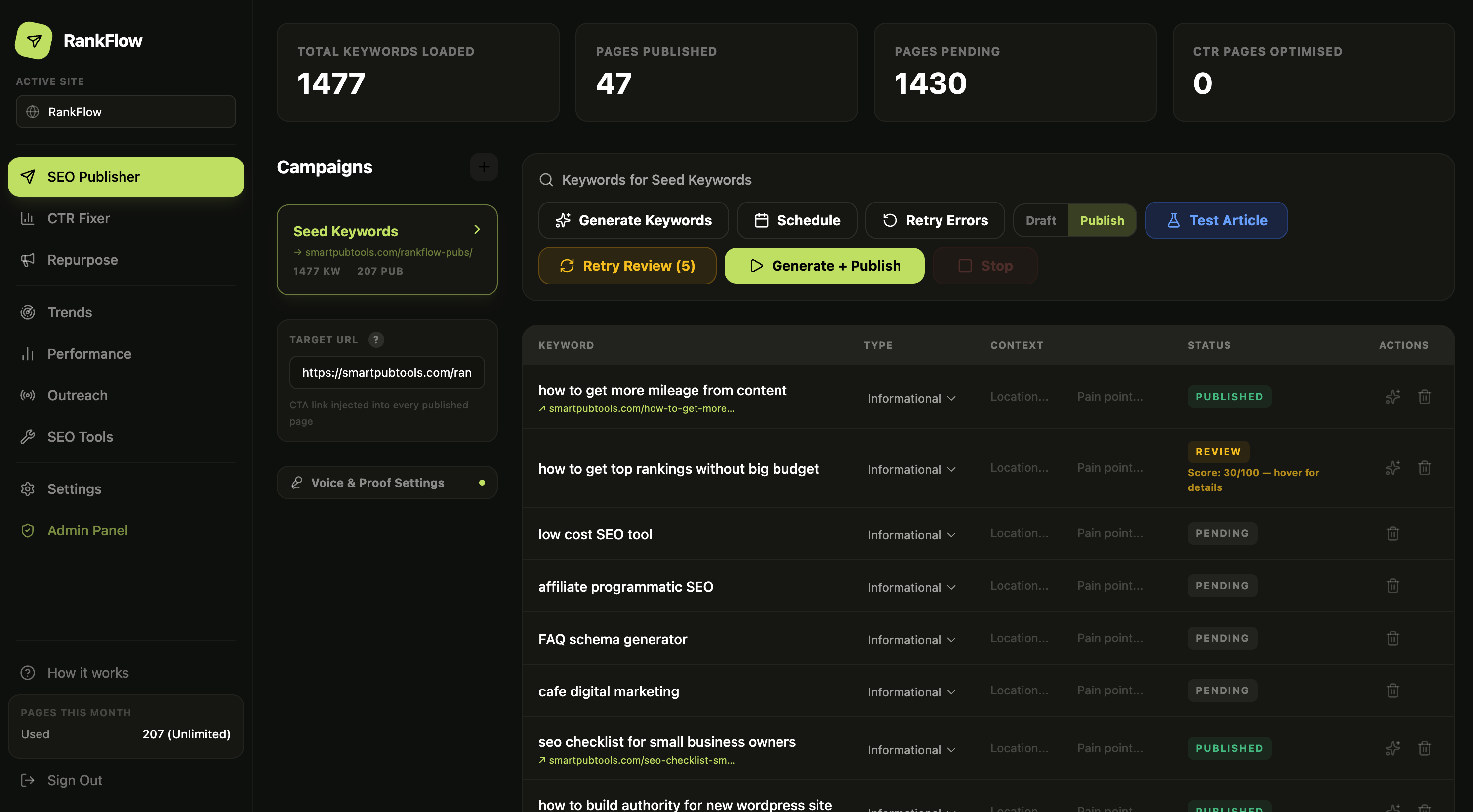Viewport: 1473px width, 812px height.
Task: Click sparkle icon on 'top rankings without big budget' row
Action: [1392, 468]
